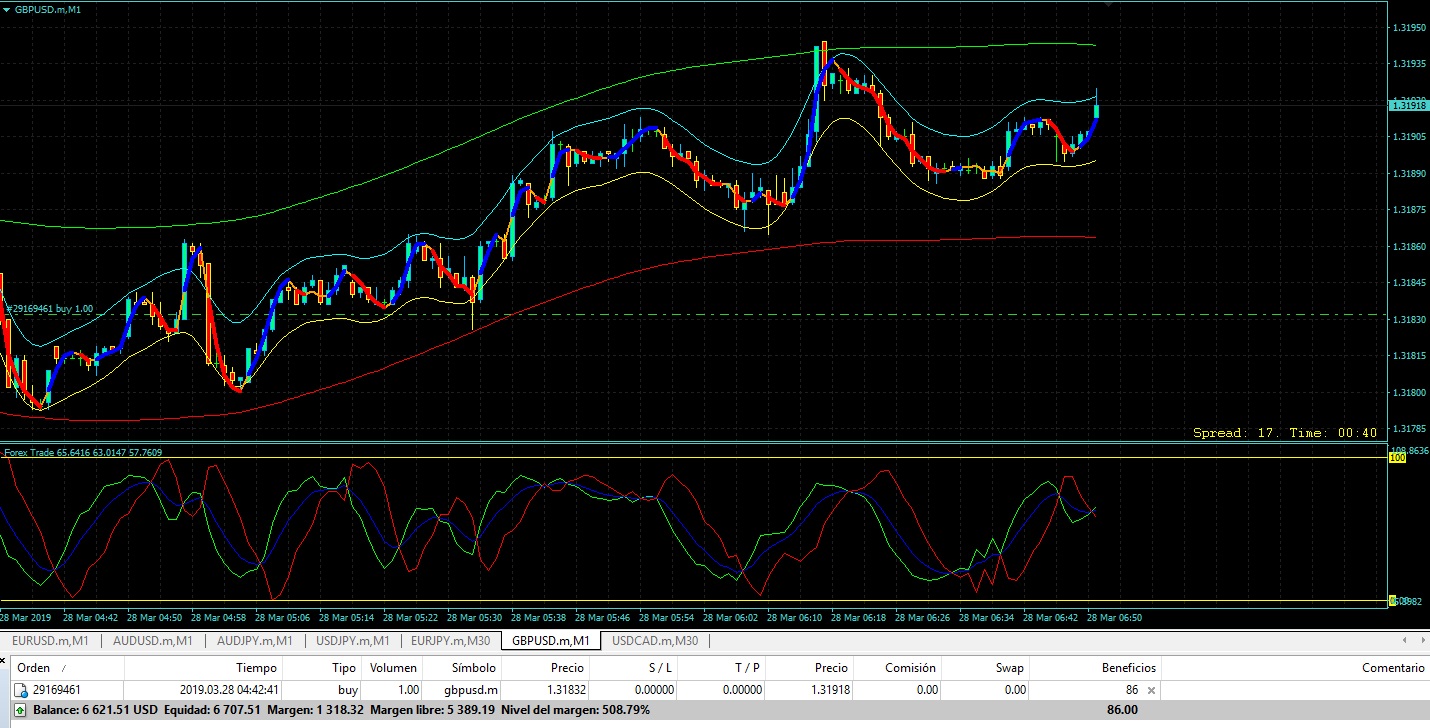Click the Balance summary row text

tap(341, 710)
